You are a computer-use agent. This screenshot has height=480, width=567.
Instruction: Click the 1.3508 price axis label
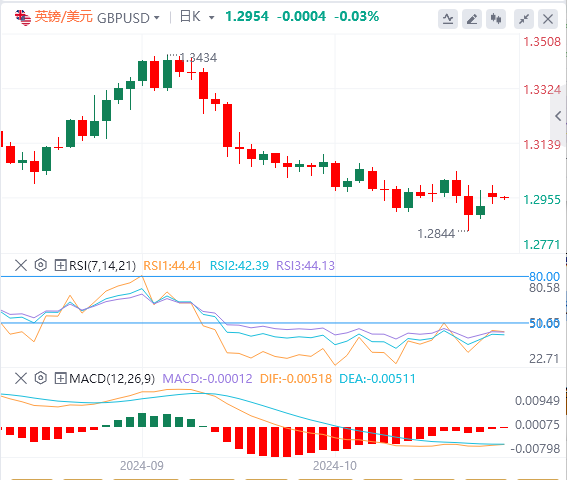click(542, 42)
